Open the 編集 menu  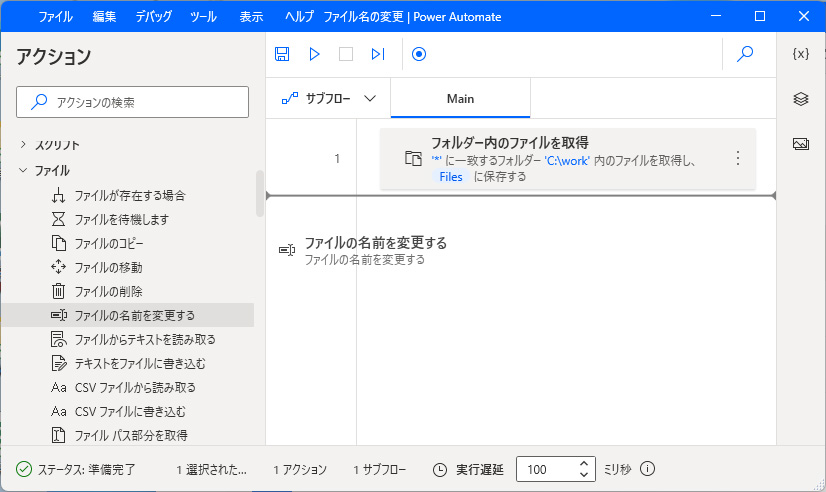point(104,17)
